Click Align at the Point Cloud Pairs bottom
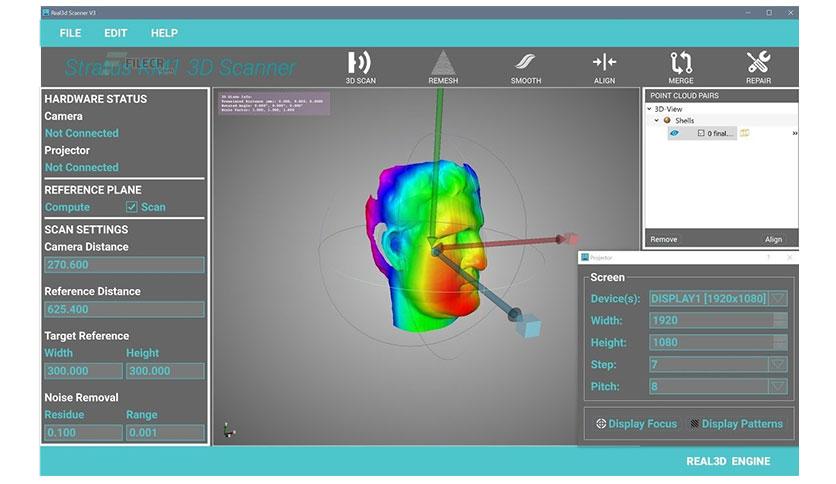The height and width of the screenshot is (484, 836). [773, 240]
